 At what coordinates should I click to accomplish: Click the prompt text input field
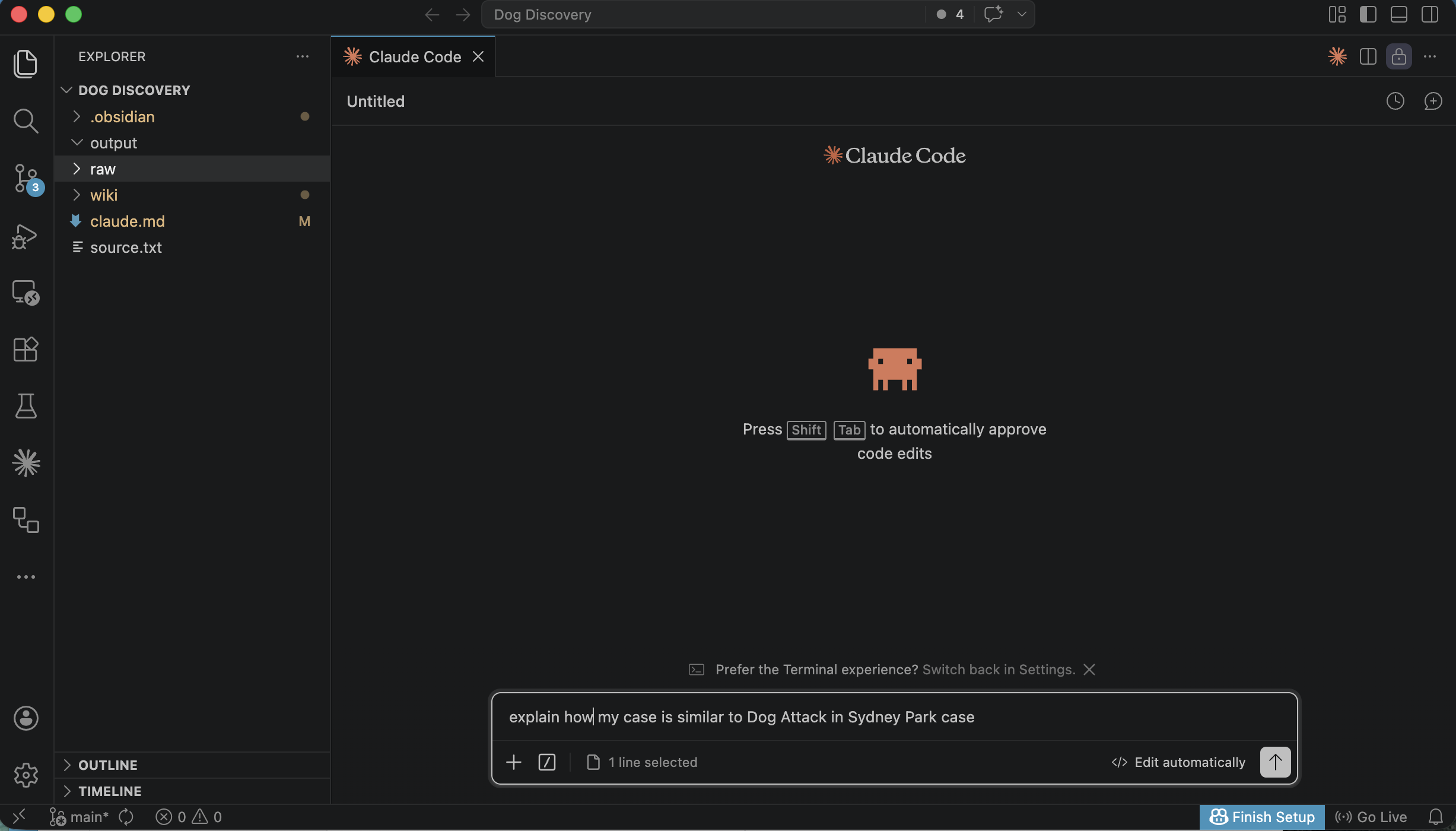[895, 717]
